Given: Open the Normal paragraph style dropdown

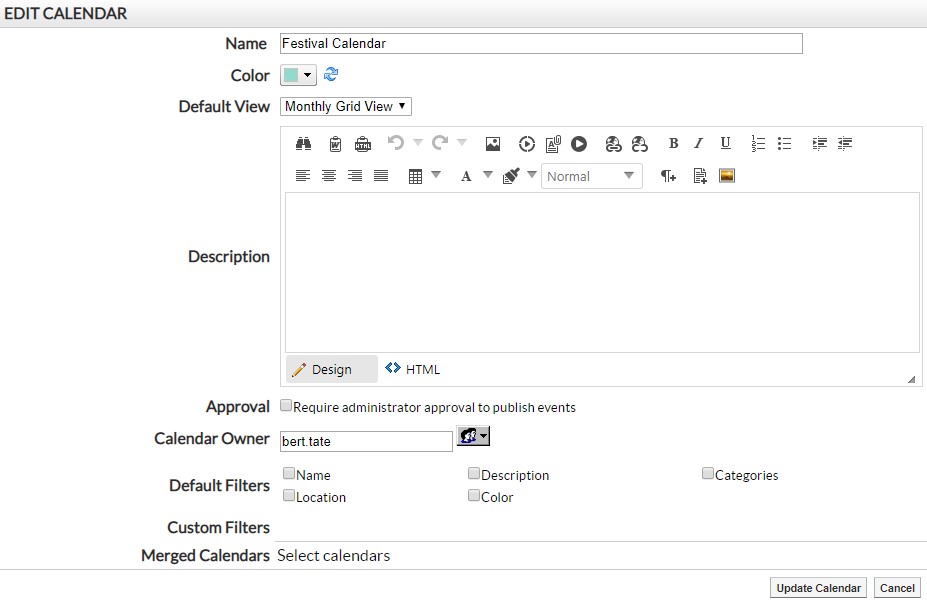Looking at the screenshot, I should pos(591,176).
